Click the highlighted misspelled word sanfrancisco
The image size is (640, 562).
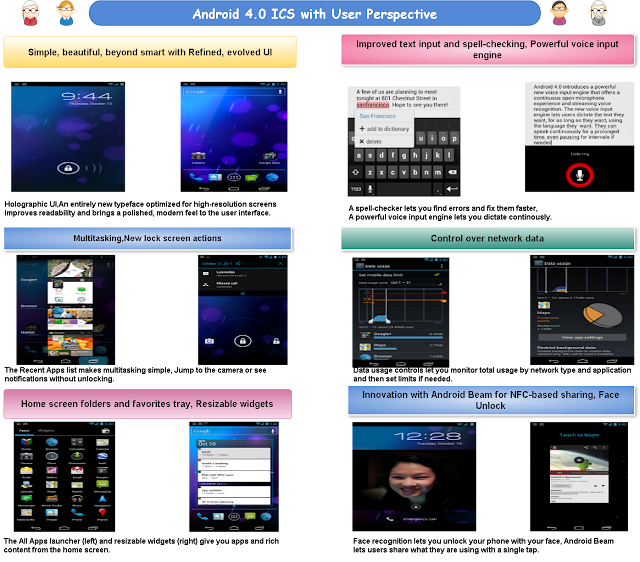[373, 105]
